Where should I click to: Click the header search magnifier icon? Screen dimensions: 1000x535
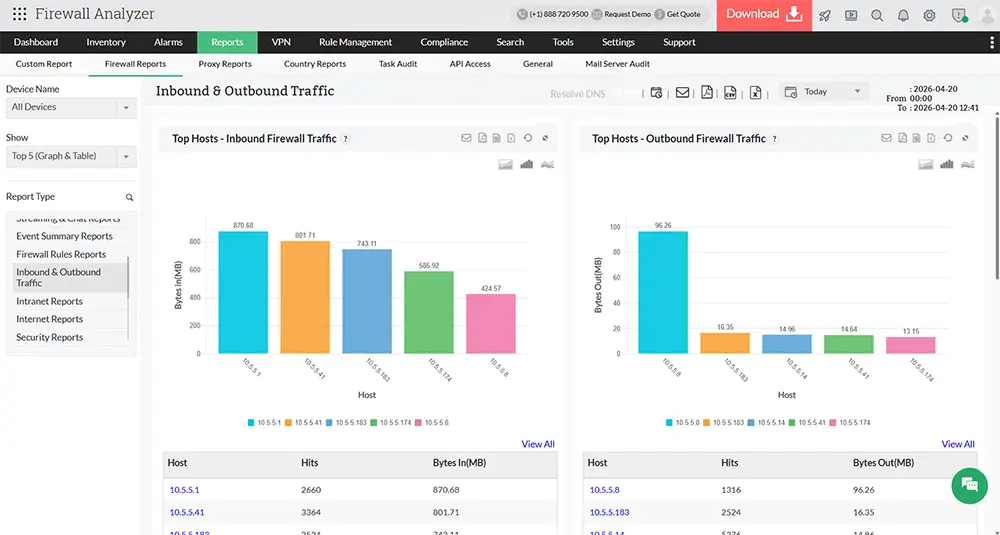point(877,15)
